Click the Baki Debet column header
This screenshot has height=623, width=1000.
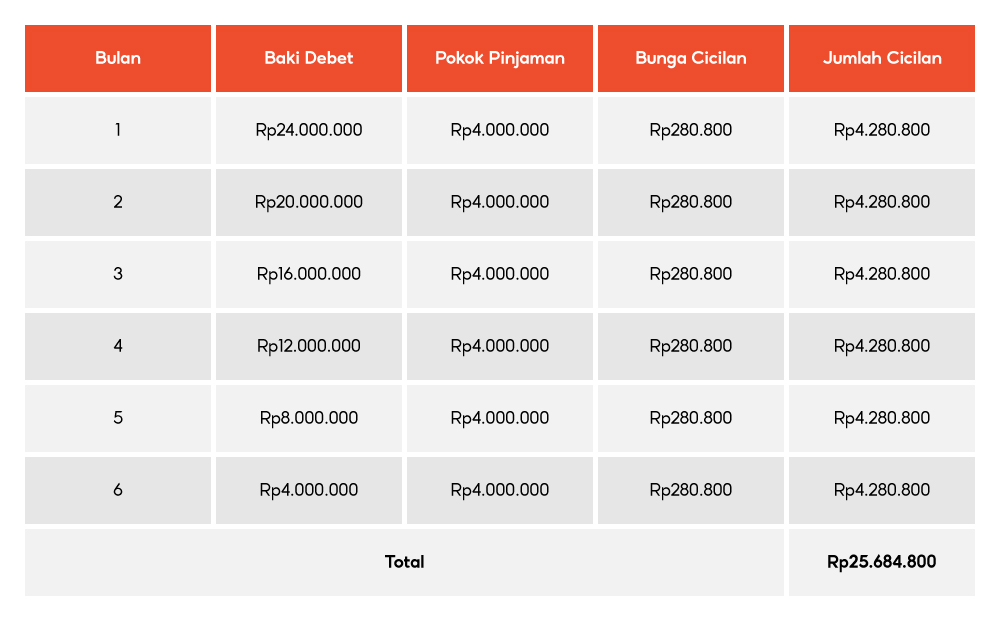click(309, 58)
